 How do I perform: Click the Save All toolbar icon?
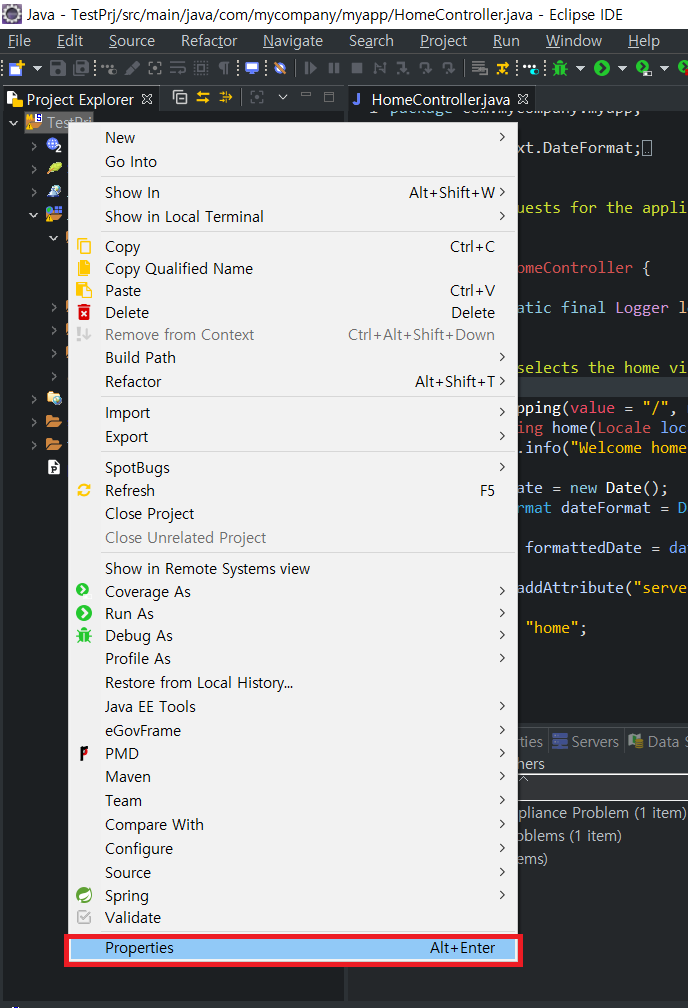coord(81,68)
